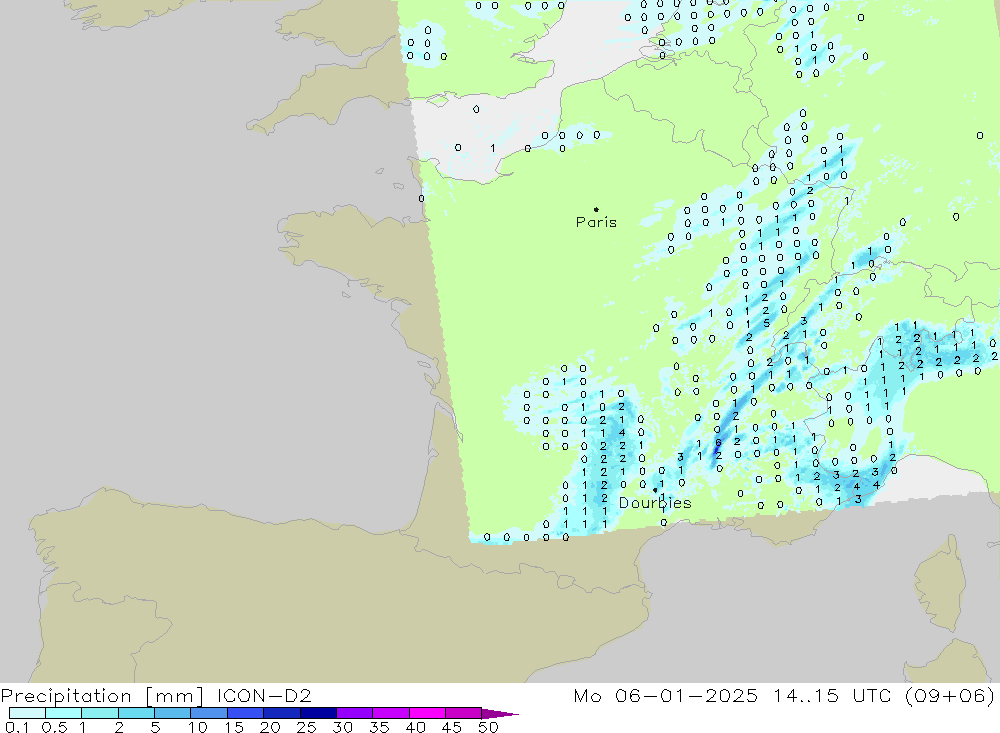The image size is (1000, 733).
Task: Select the 30–35 mm legend color swatch
Action: [x=355, y=713]
